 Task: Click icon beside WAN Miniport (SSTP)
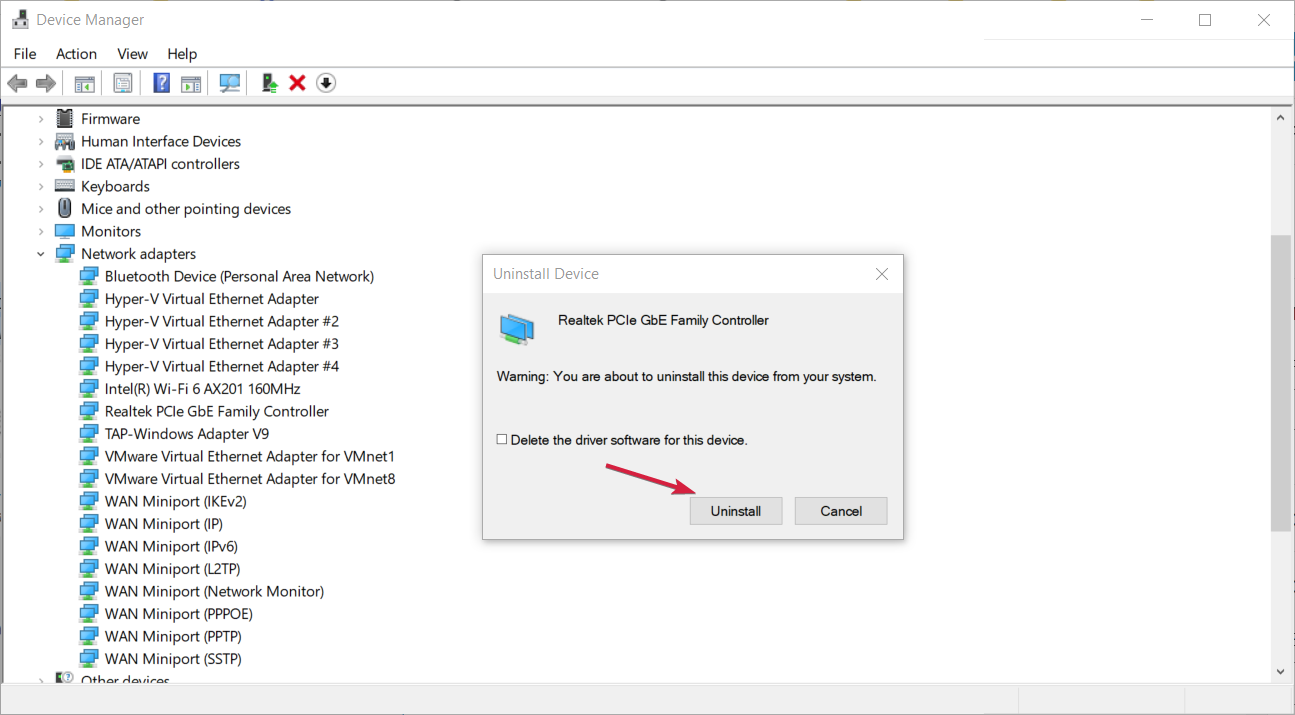coord(89,659)
